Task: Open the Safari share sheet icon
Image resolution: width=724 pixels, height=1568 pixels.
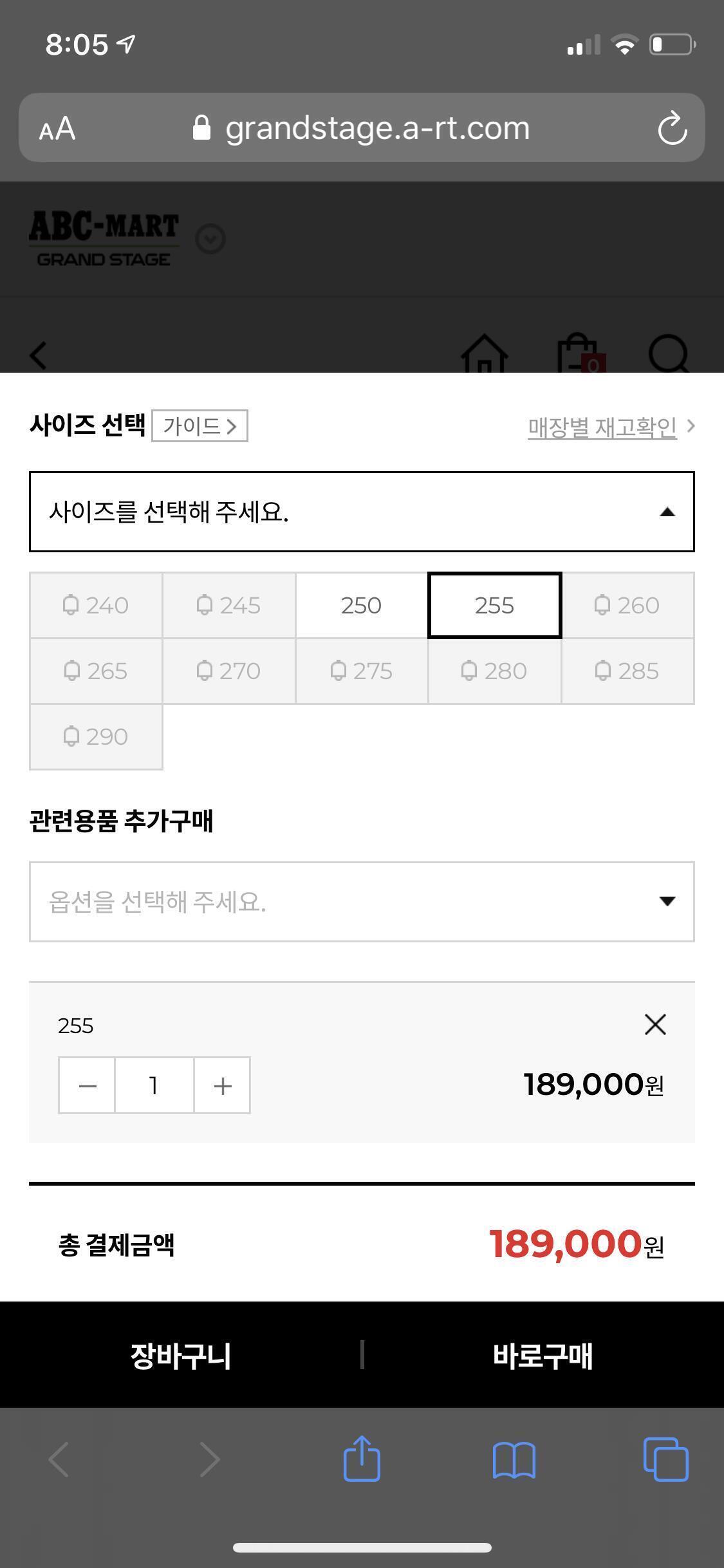Action: [362, 1459]
